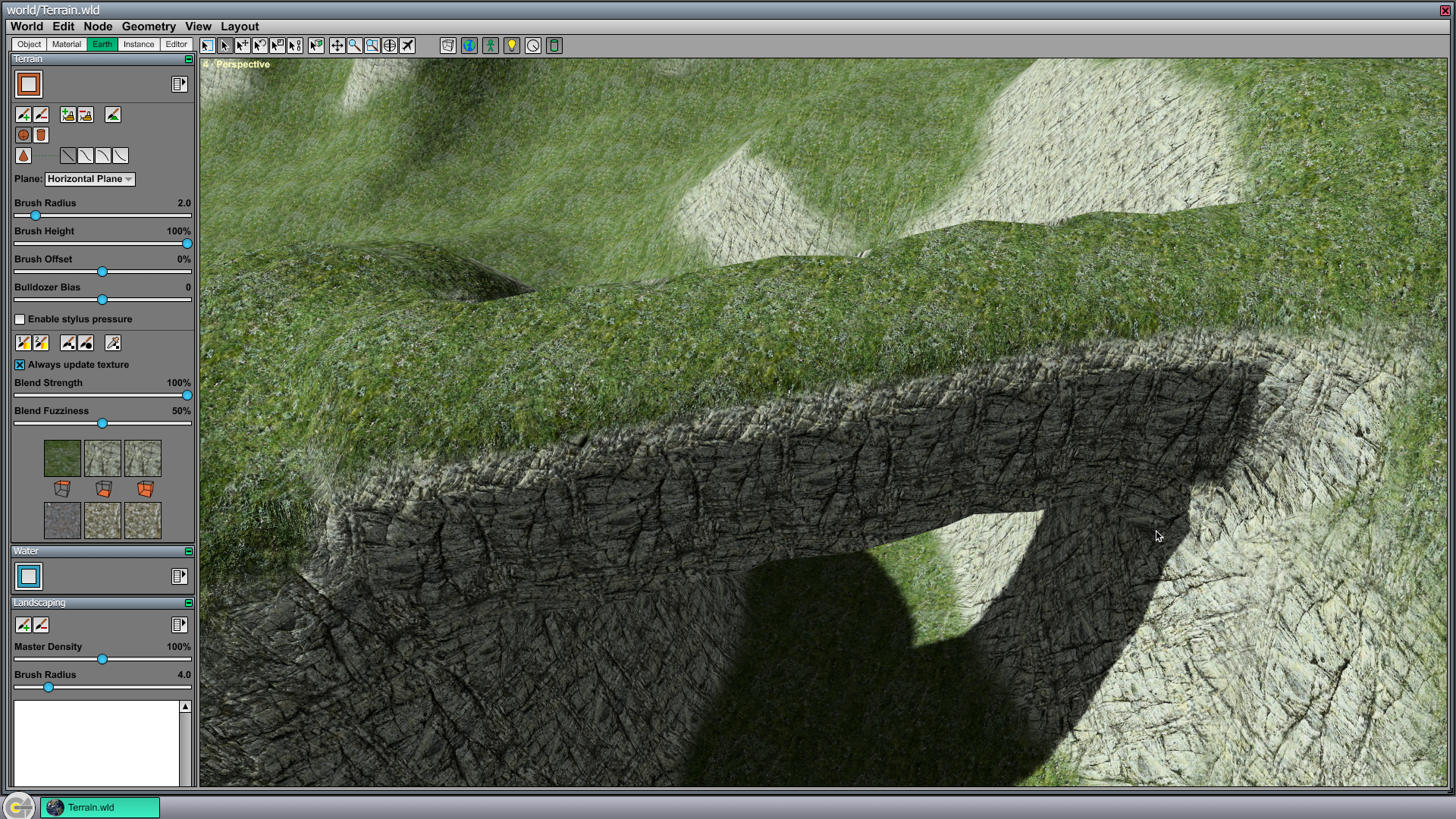Toggle the all-faces orange cube icon
1456x819 pixels.
[144, 489]
